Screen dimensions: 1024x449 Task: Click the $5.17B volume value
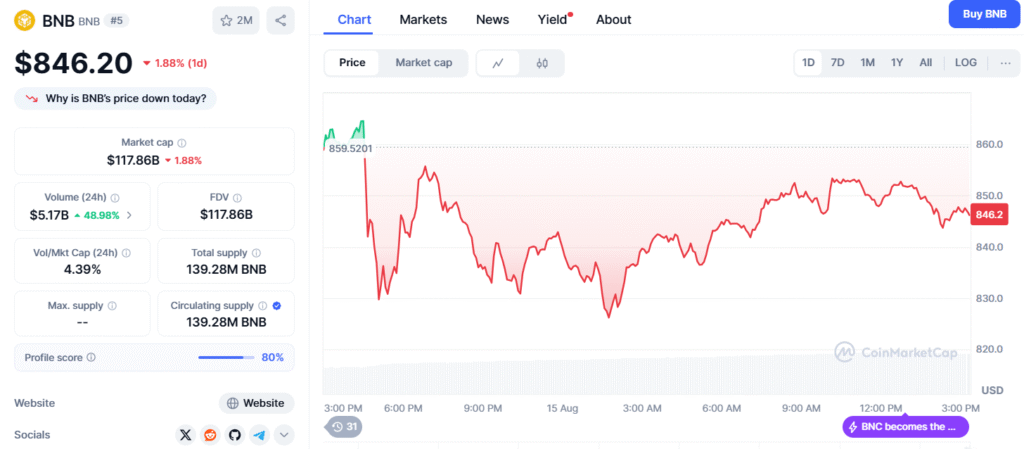pyautogui.click(x=49, y=215)
